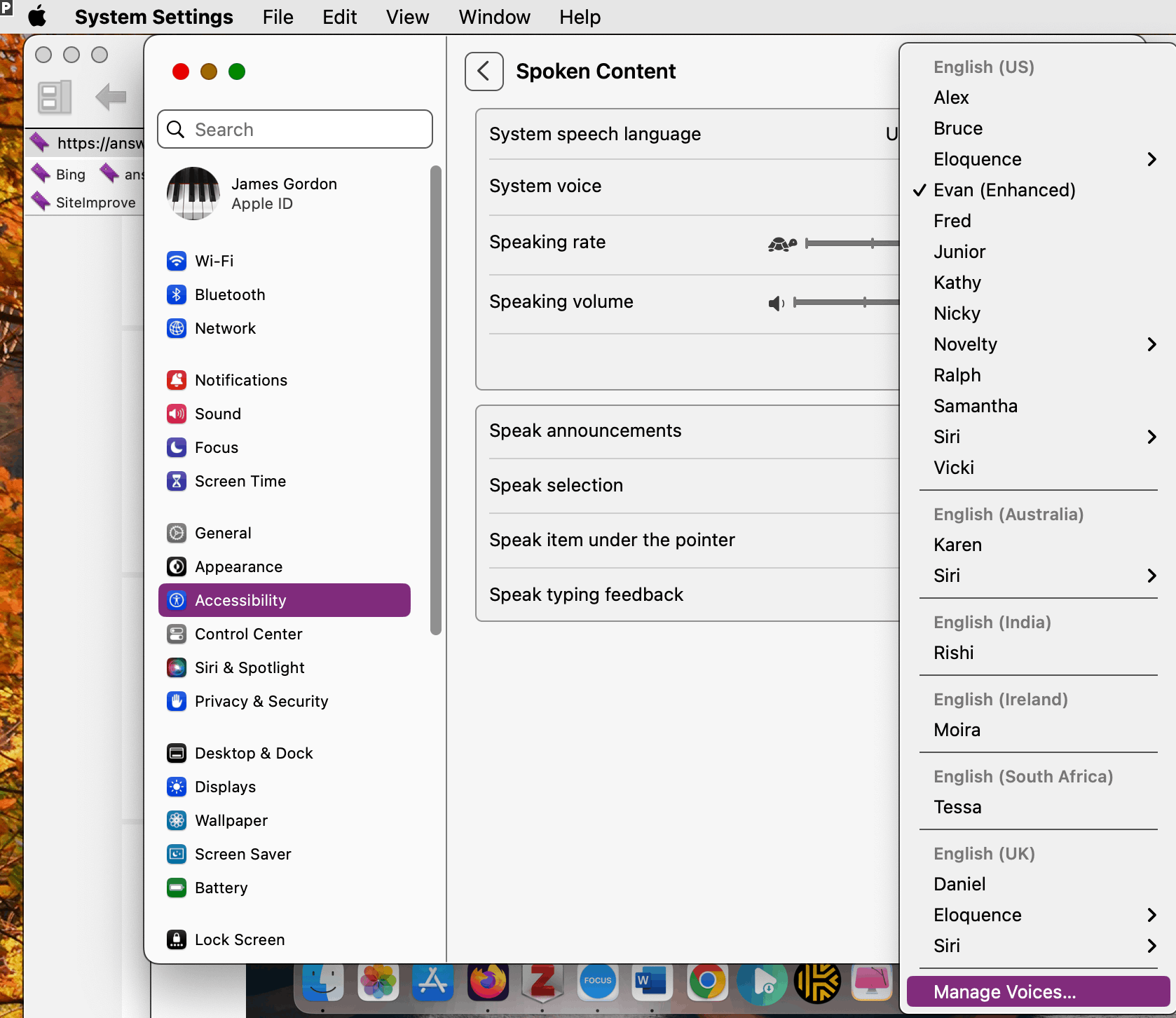Click the Wallpaper flower icon
1176x1018 pixels.
pyautogui.click(x=177, y=820)
